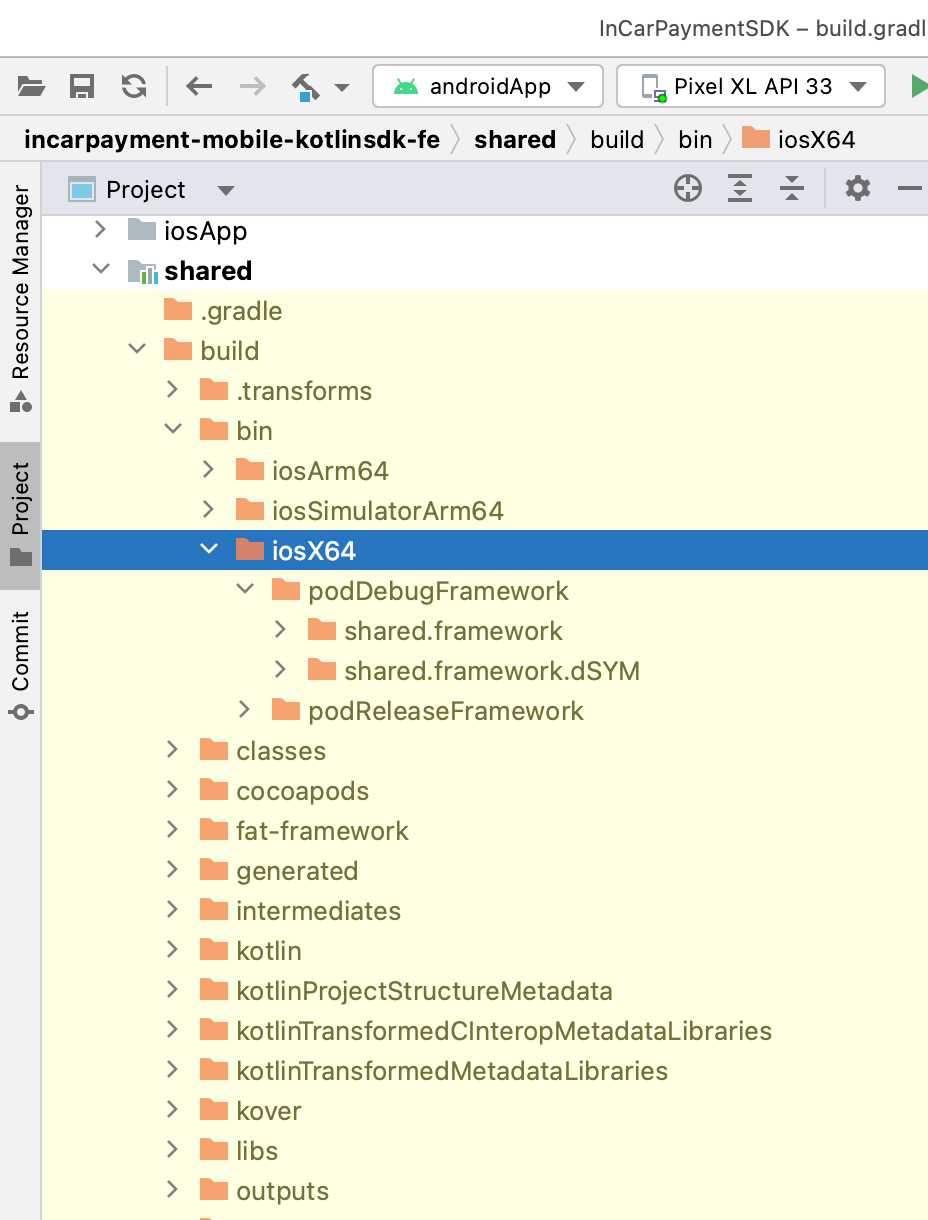Screen dimensions: 928x1220
Task: Expand the podReleaseFramework folder
Action: coord(245,710)
